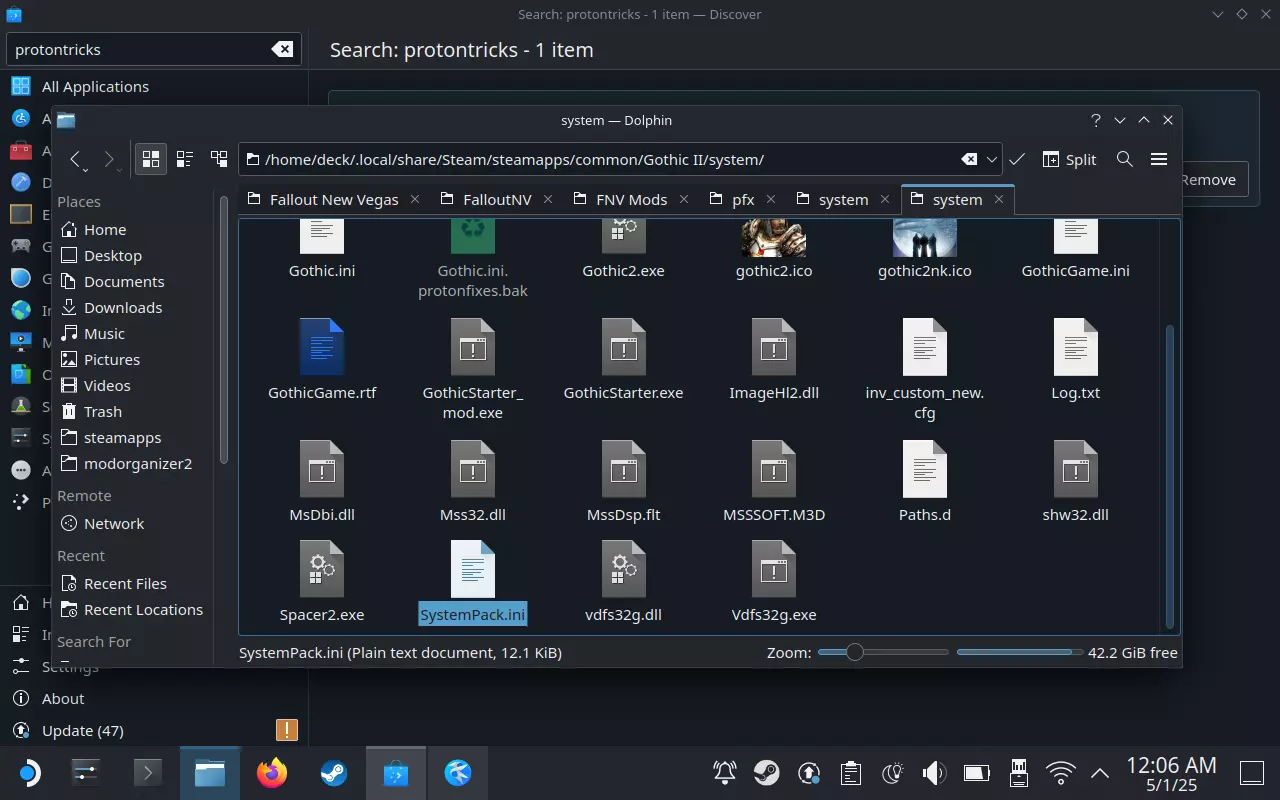Viewport: 1280px width, 800px height.
Task: Confirm location path with checkmark icon
Action: [x=1017, y=159]
